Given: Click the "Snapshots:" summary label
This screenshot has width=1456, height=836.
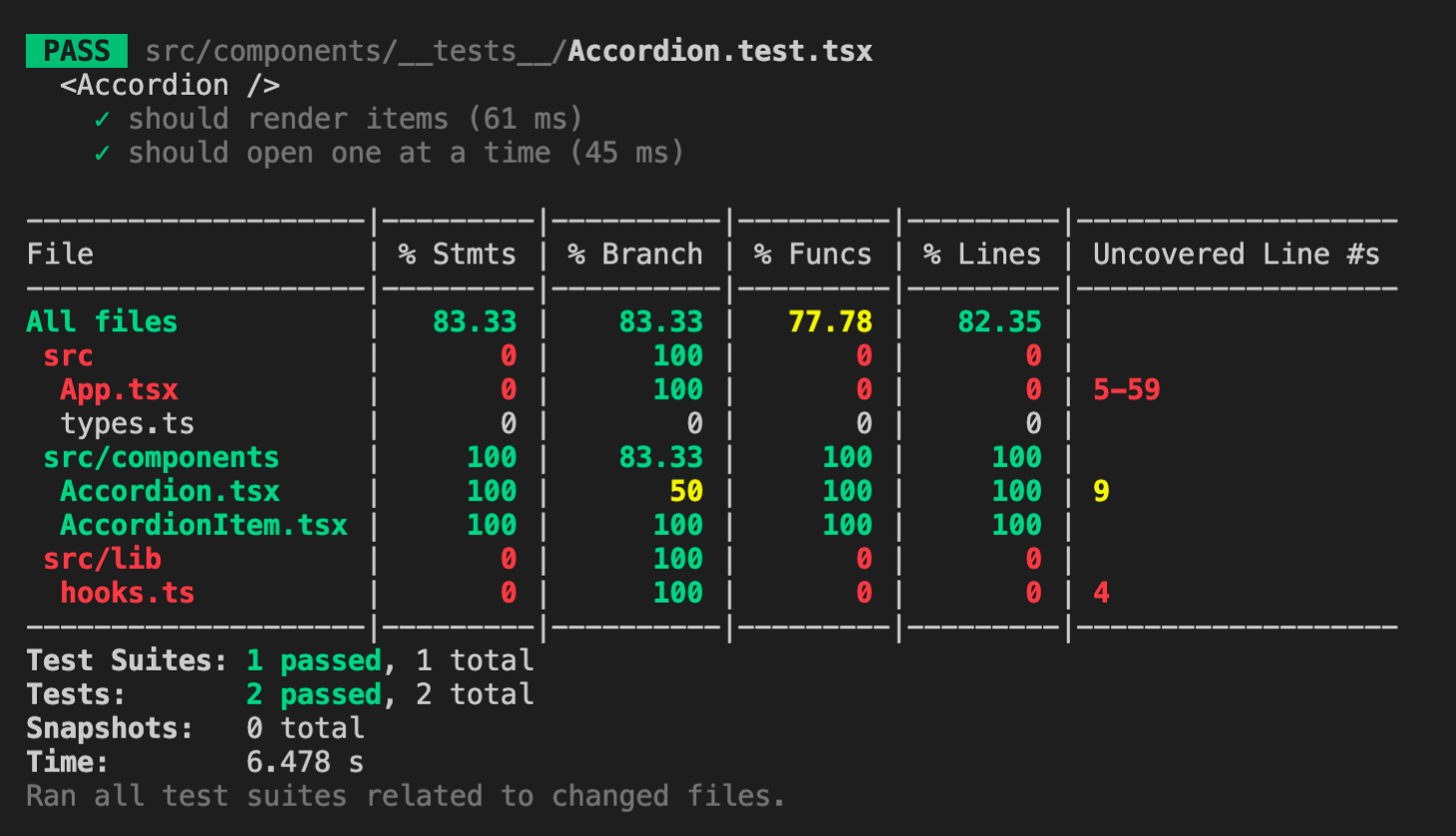Looking at the screenshot, I should [110, 728].
